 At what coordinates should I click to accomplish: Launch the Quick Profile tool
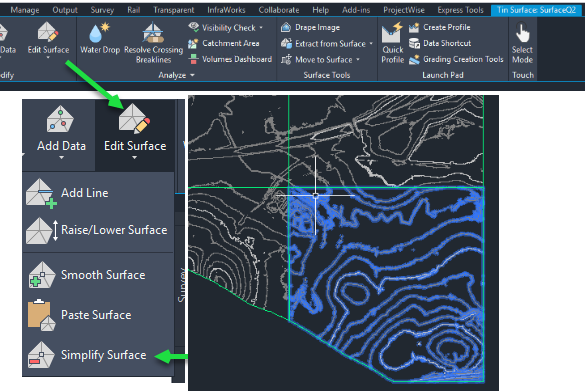pos(392,43)
